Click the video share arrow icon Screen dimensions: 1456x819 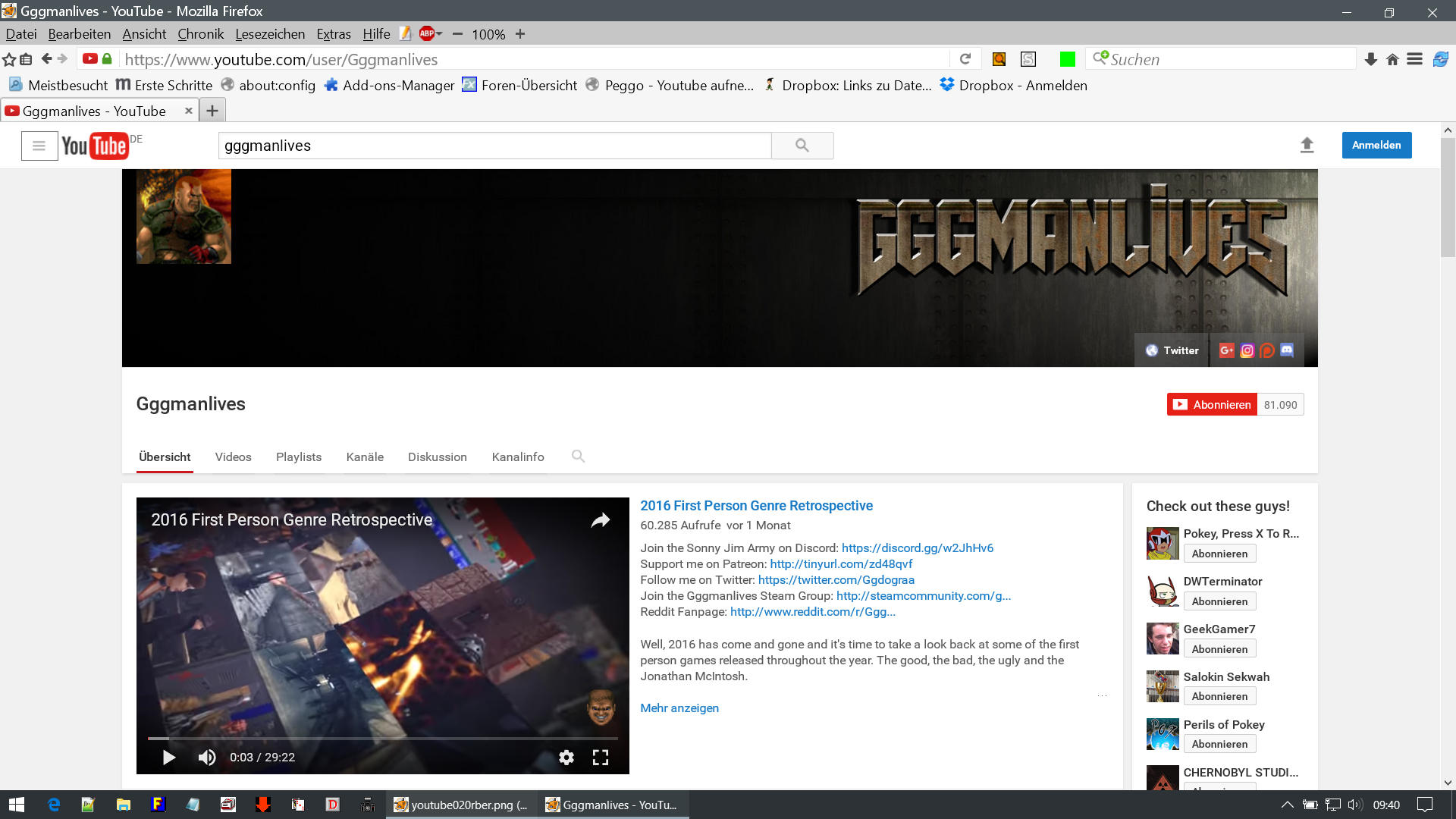(600, 520)
